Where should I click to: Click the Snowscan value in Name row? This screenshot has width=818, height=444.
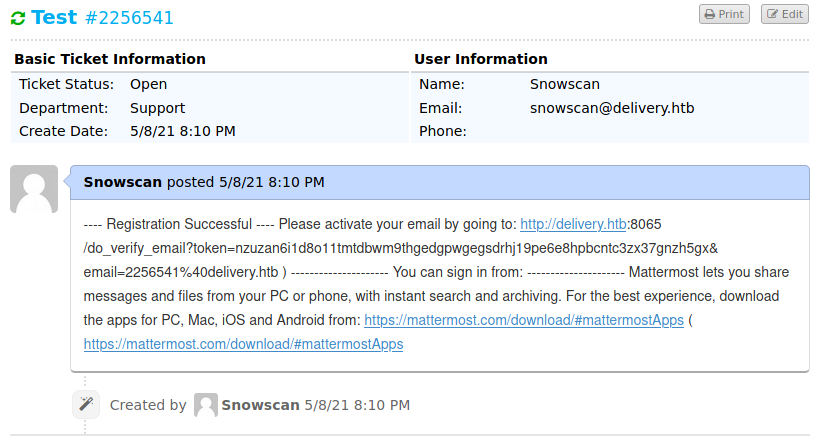565,84
